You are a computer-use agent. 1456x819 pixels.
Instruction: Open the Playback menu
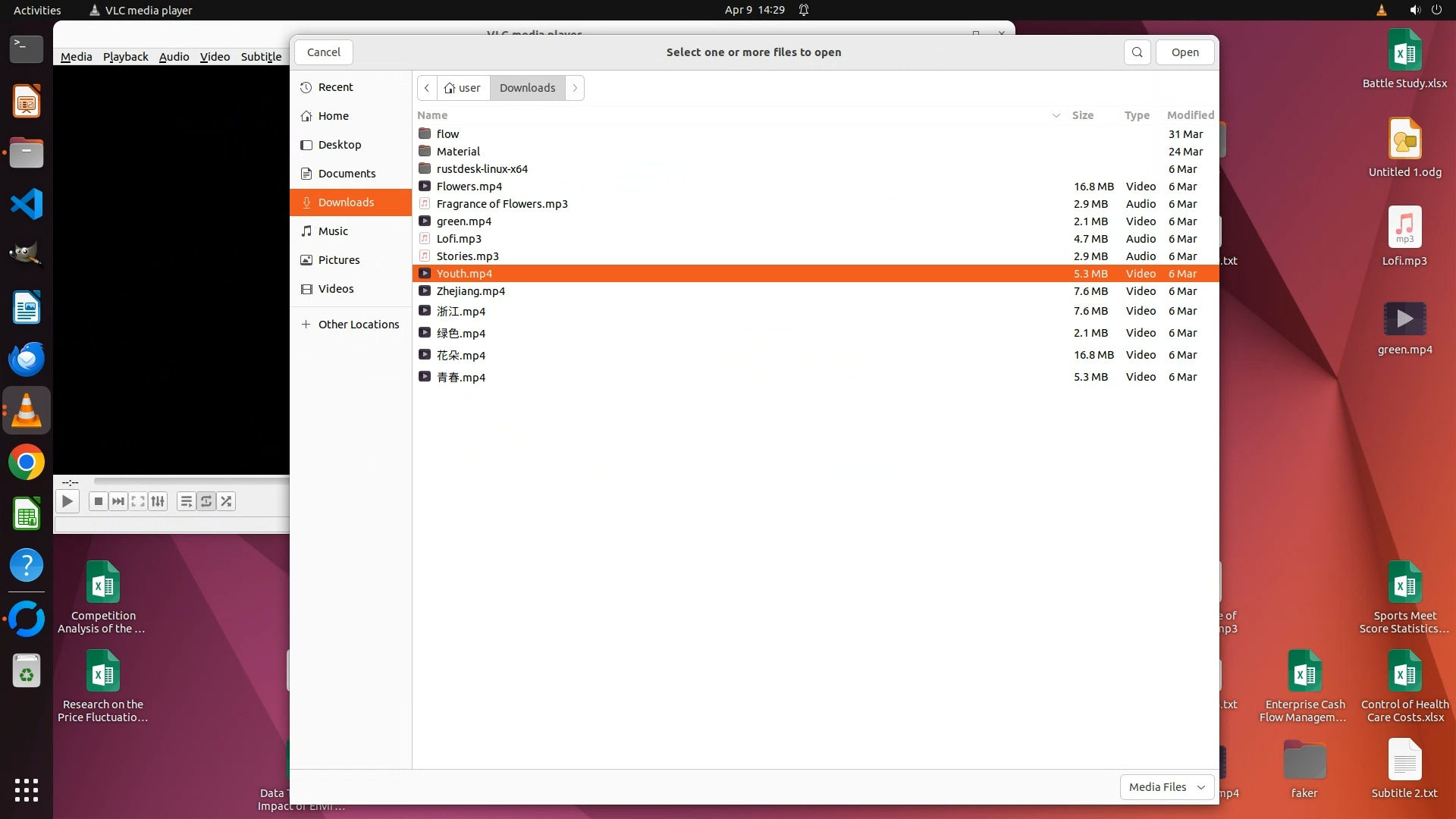(125, 57)
